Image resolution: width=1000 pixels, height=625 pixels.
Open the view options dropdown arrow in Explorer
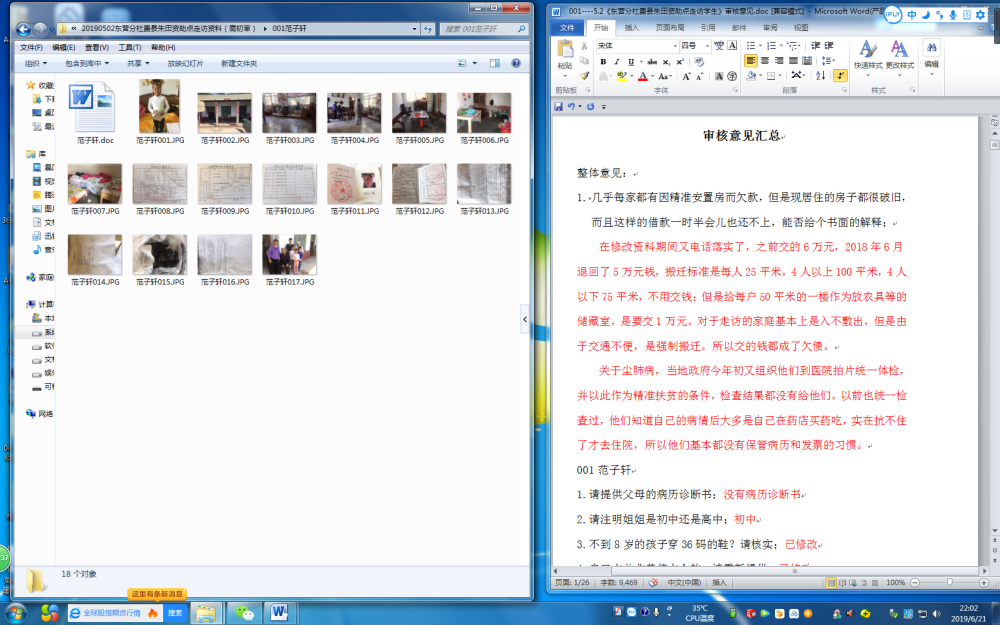(474, 63)
